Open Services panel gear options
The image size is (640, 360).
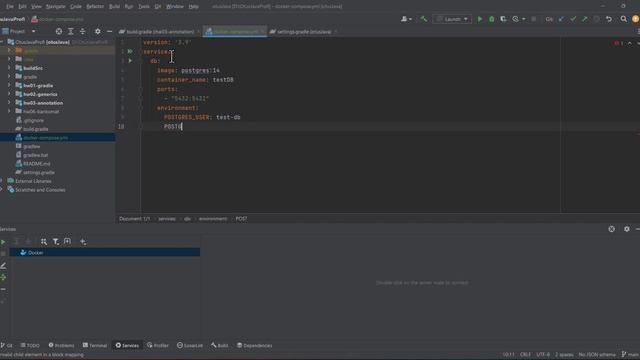pos(627,229)
